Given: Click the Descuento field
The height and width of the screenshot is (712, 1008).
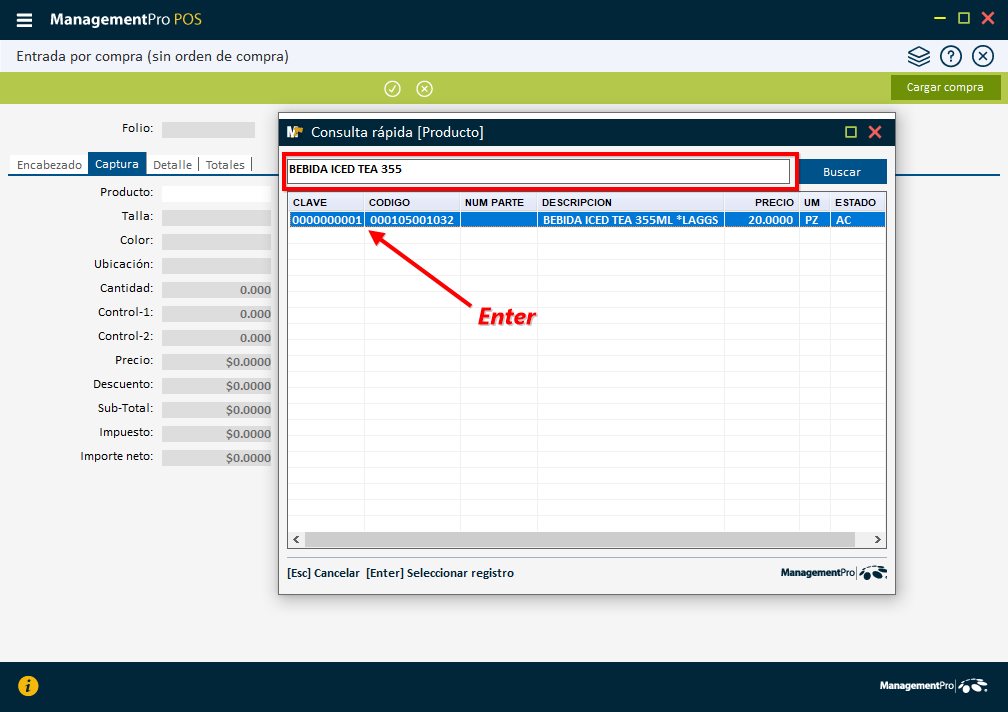Looking at the screenshot, I should [217, 386].
